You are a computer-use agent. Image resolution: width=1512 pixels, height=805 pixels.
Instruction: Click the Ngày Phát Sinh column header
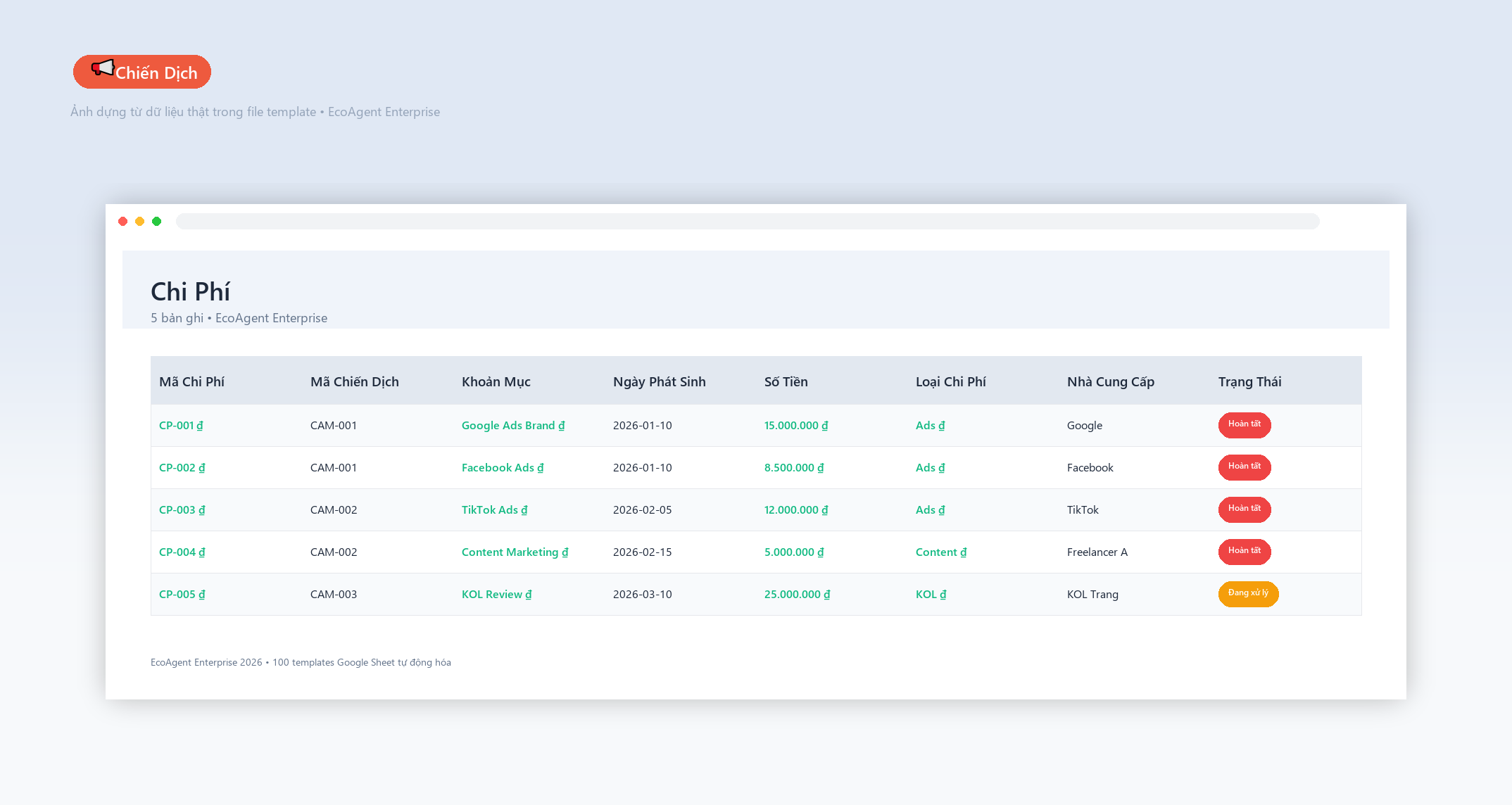coord(660,381)
